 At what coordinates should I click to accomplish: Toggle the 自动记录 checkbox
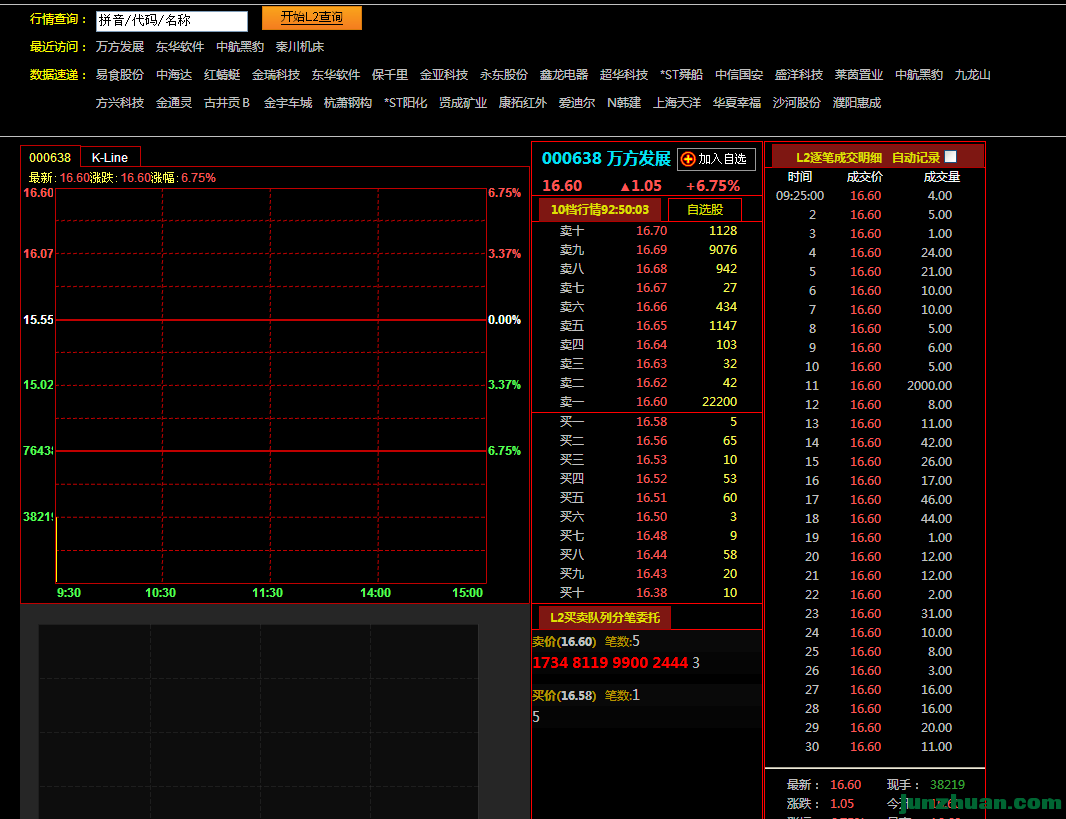click(950, 157)
